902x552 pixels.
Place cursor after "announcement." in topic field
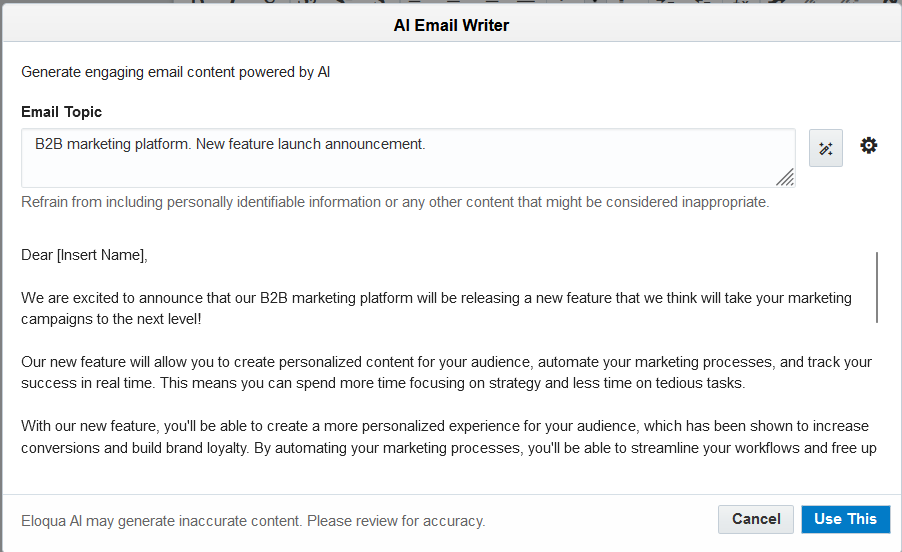[x=426, y=144]
